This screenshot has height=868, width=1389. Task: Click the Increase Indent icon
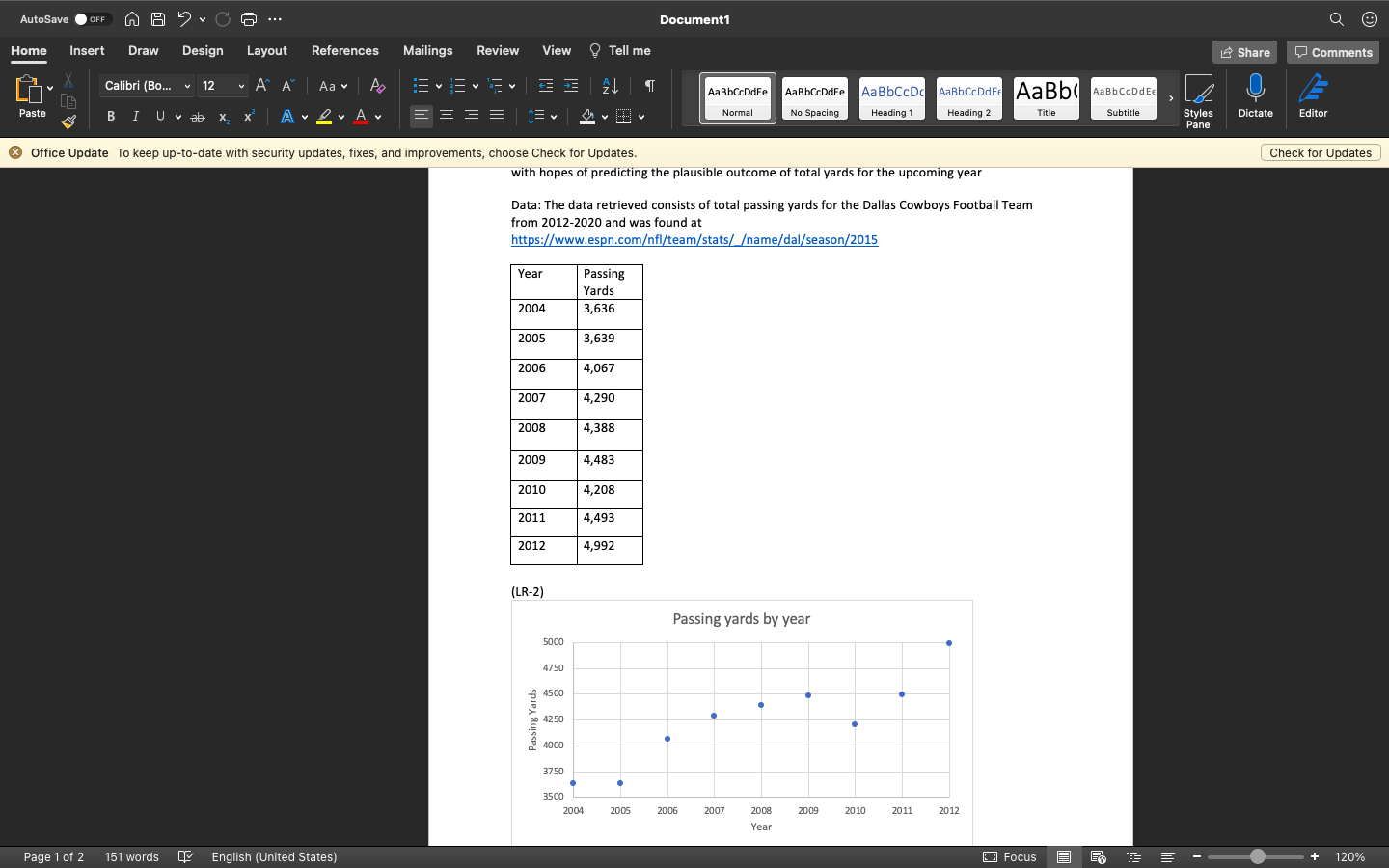[x=570, y=86]
